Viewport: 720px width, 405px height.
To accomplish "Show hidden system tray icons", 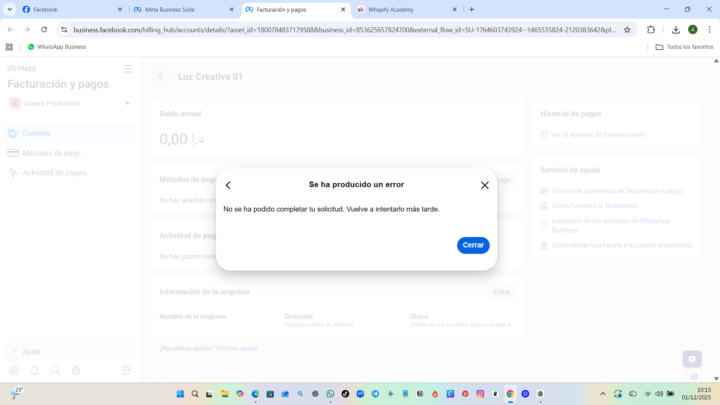I will pos(603,394).
